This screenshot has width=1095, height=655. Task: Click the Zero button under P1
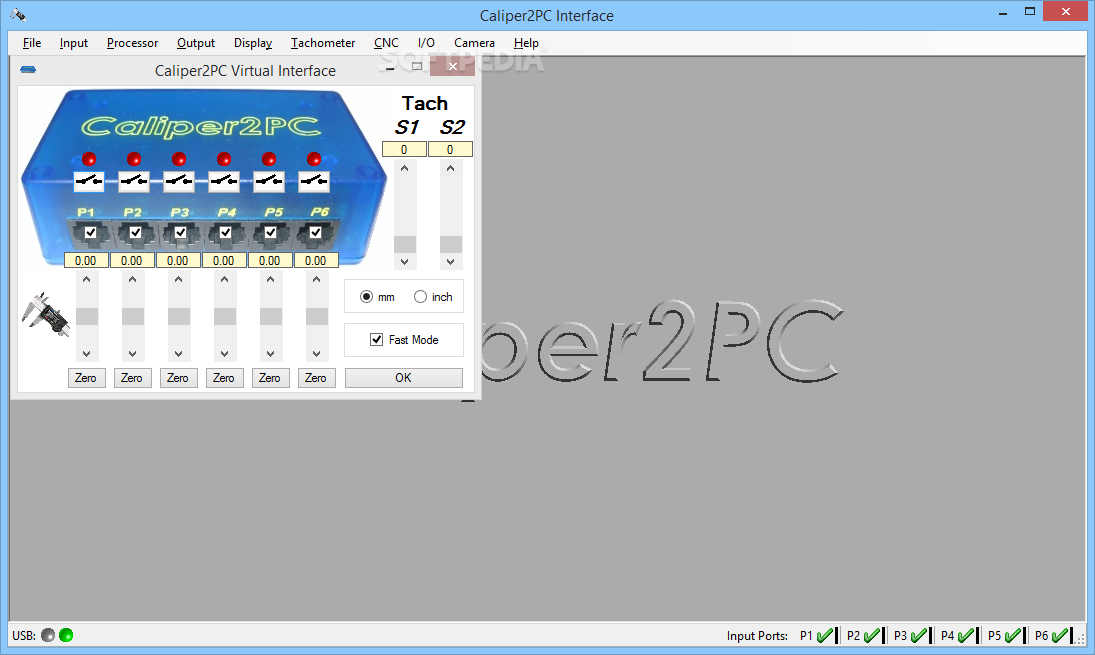pos(87,378)
